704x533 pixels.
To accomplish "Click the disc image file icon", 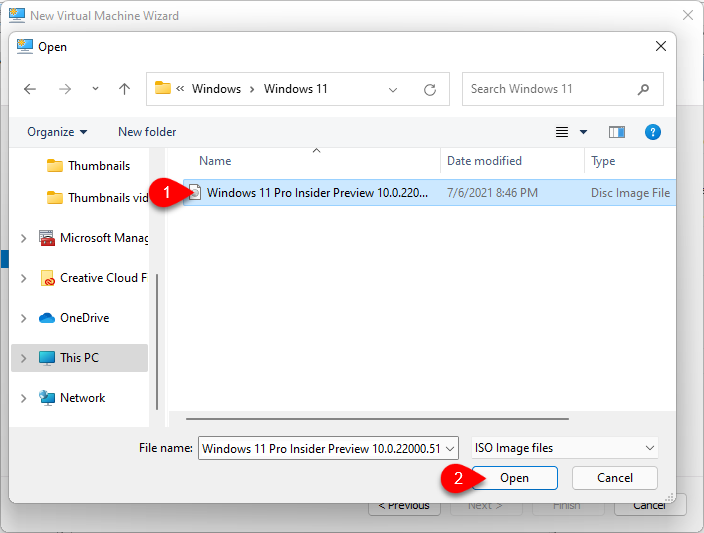I will [x=194, y=193].
